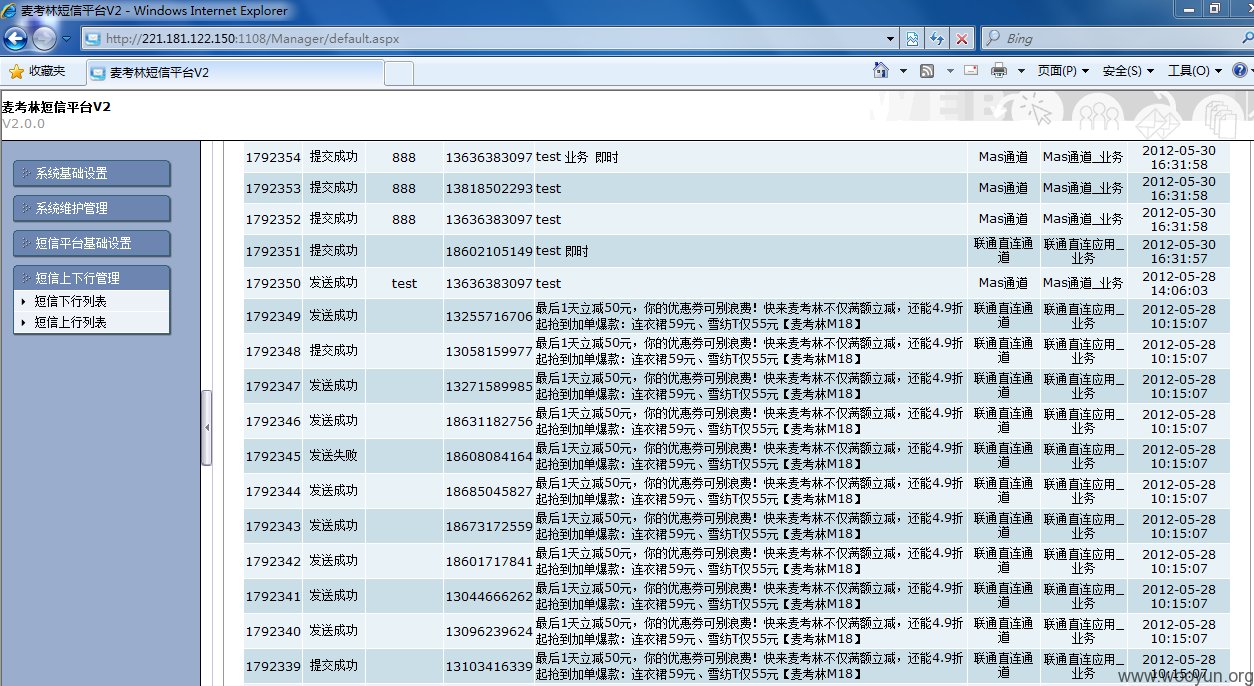Image resolution: width=1254 pixels, height=686 pixels.
Task: Click the Read Mail envelope icon
Action: point(971,71)
